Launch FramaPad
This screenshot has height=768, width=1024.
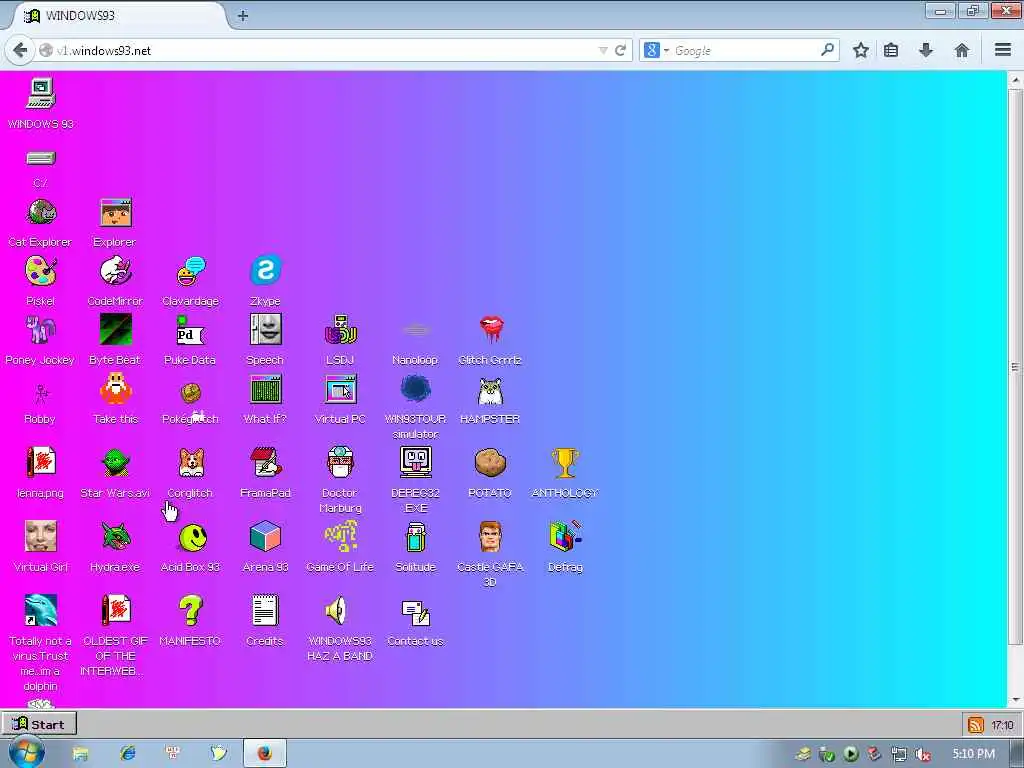coord(265,462)
